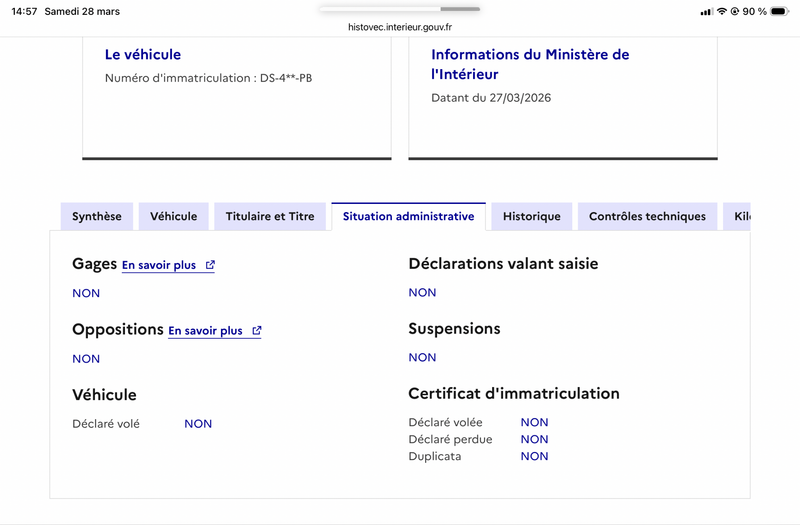
Task: Tap the orientation lock icon in status bar
Action: coord(735,11)
